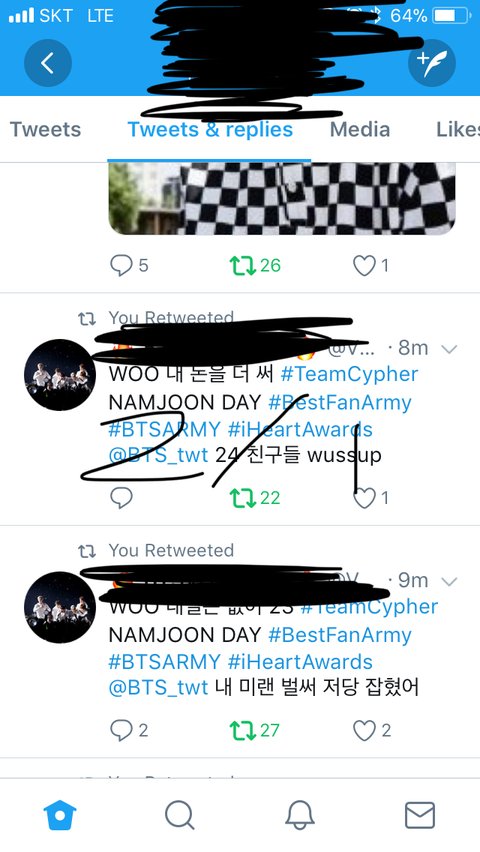Reply to the 9m-old tweet
This screenshot has height=852, width=480.
(x=121, y=730)
